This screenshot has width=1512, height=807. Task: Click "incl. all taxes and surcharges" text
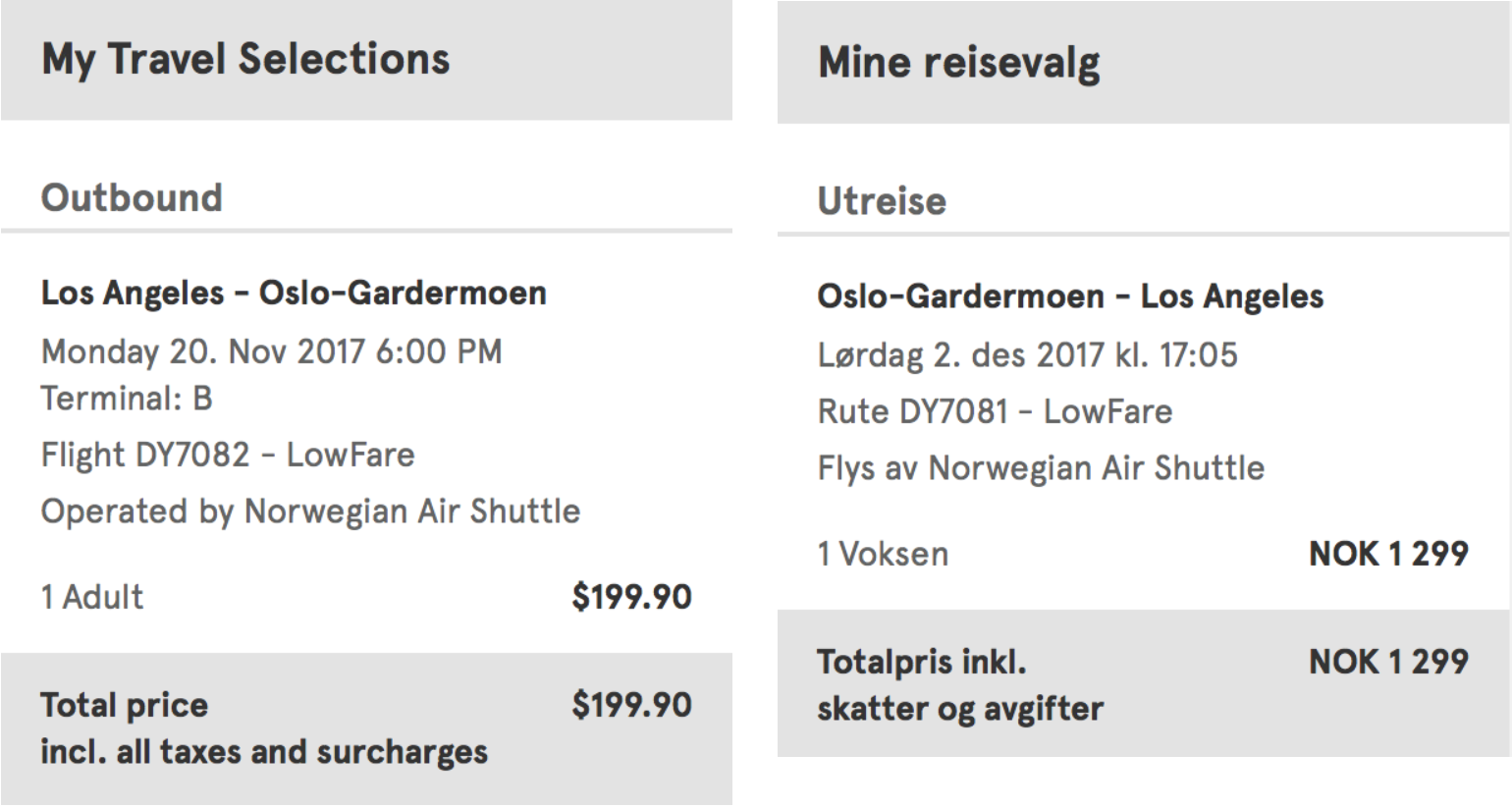coord(264,752)
